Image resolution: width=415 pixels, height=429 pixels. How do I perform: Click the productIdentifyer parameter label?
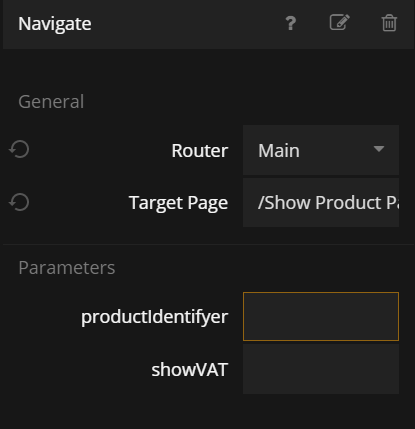[x=155, y=317]
